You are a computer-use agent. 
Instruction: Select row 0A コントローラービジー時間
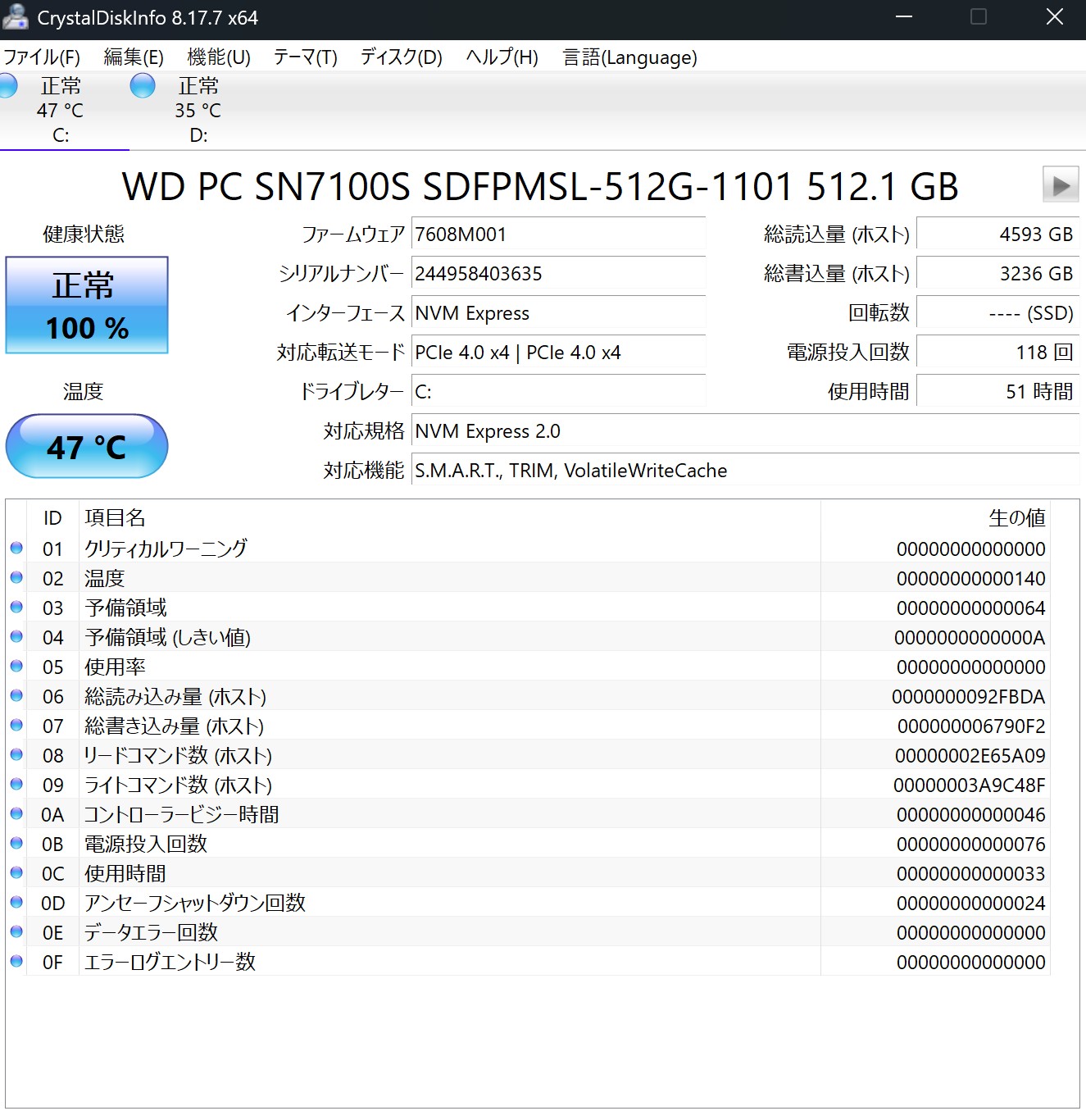528,814
